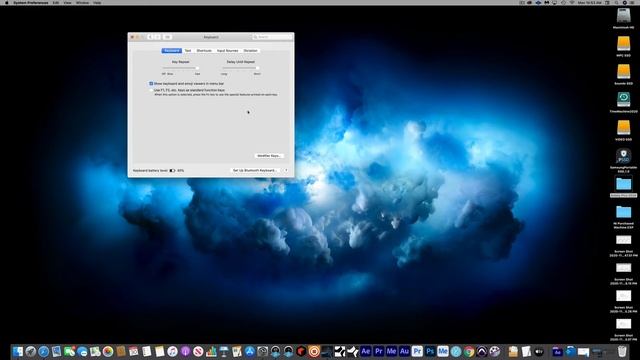The image size is (640, 360).
Task: Open Photos app in the Dock
Action: pyautogui.click(x=108, y=351)
